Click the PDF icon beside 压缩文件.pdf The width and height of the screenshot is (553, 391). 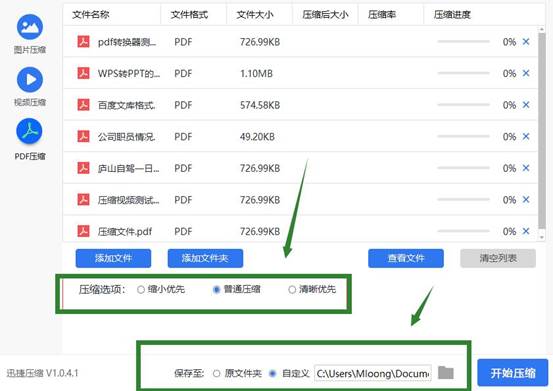[x=84, y=231]
